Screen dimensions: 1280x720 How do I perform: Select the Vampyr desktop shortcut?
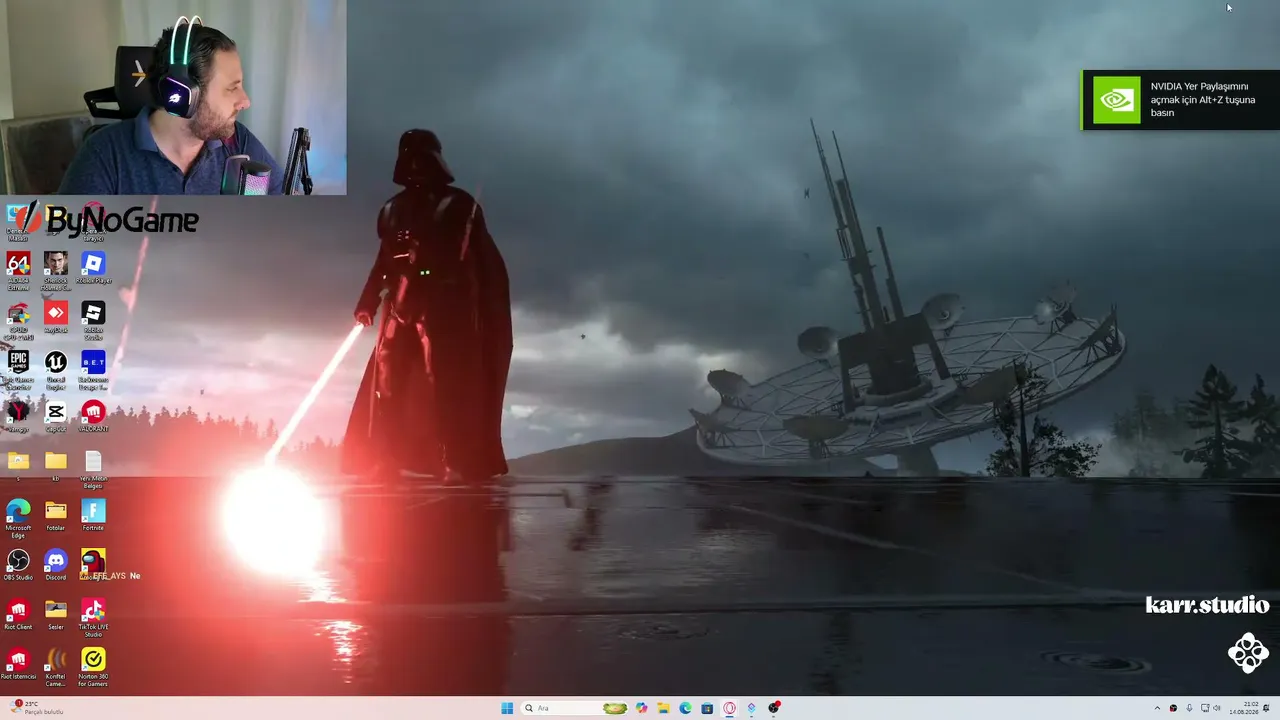click(18, 416)
